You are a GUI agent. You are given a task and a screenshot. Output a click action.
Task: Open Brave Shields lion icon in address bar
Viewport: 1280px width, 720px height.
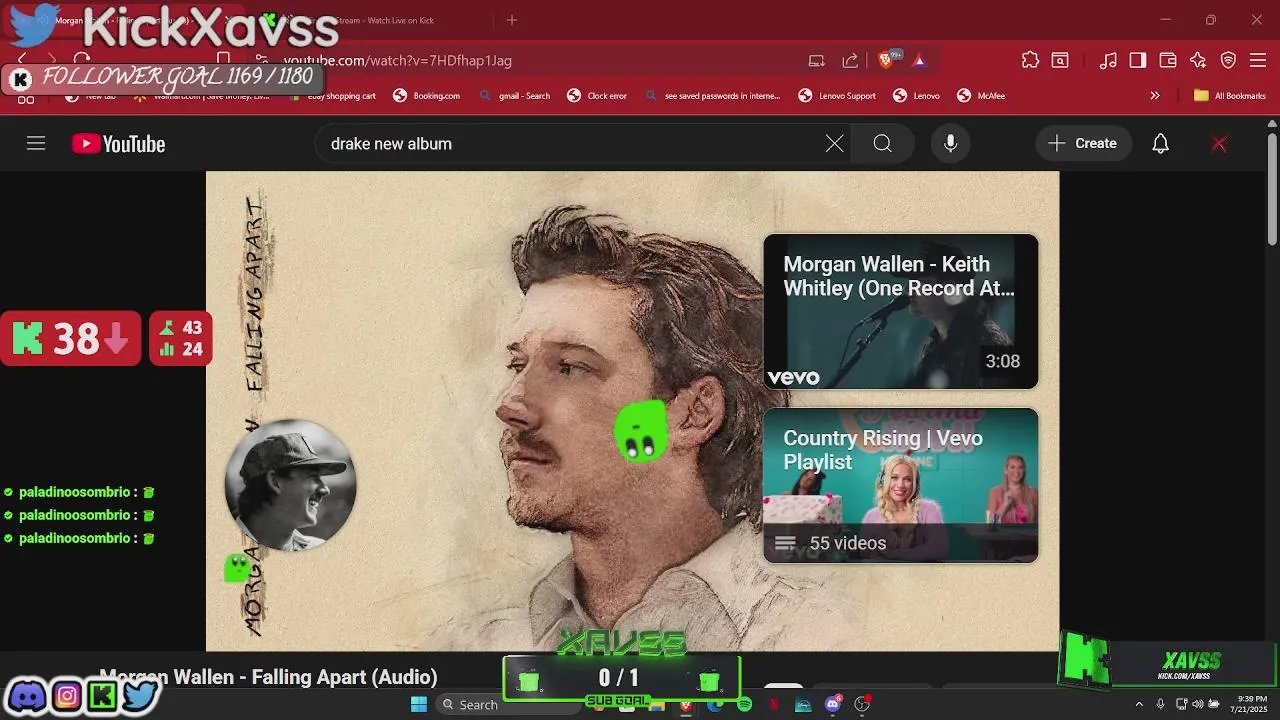pos(886,60)
